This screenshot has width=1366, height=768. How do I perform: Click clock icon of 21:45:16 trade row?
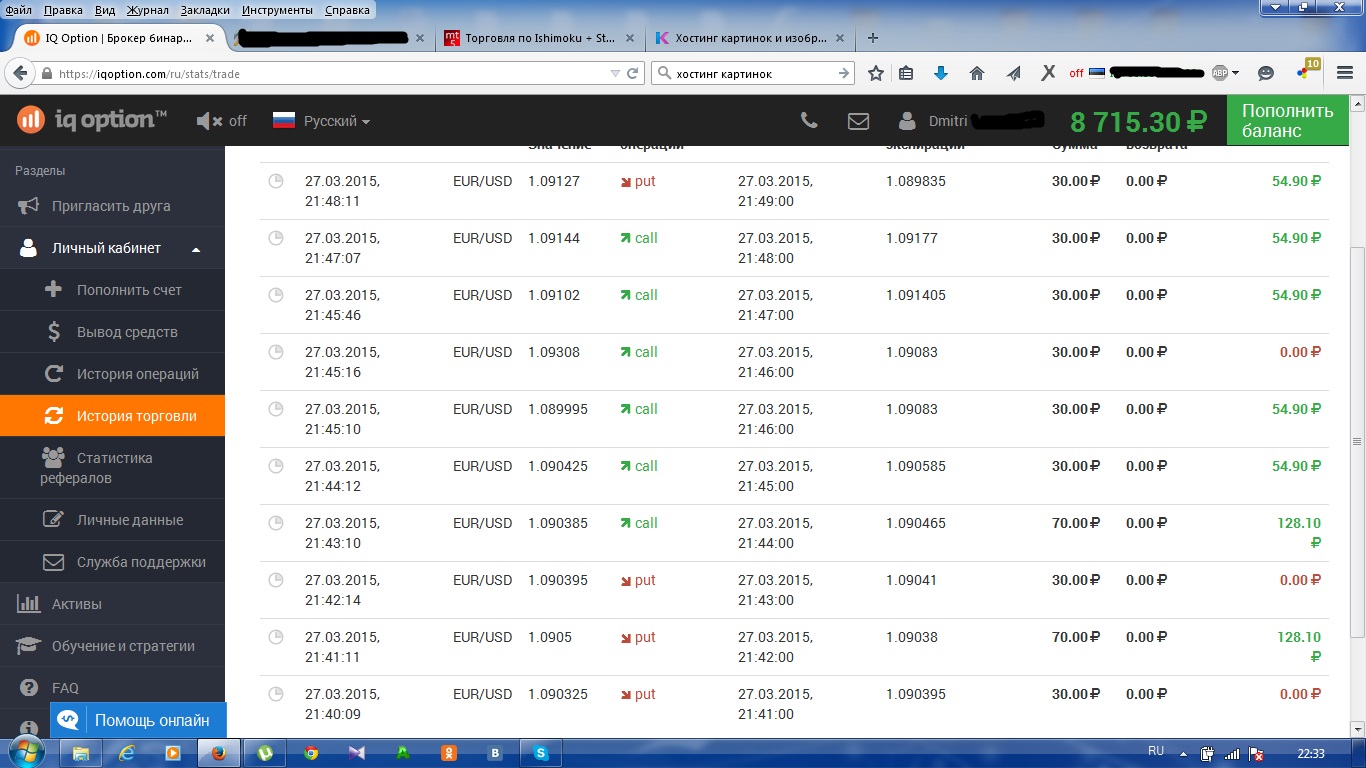276,352
